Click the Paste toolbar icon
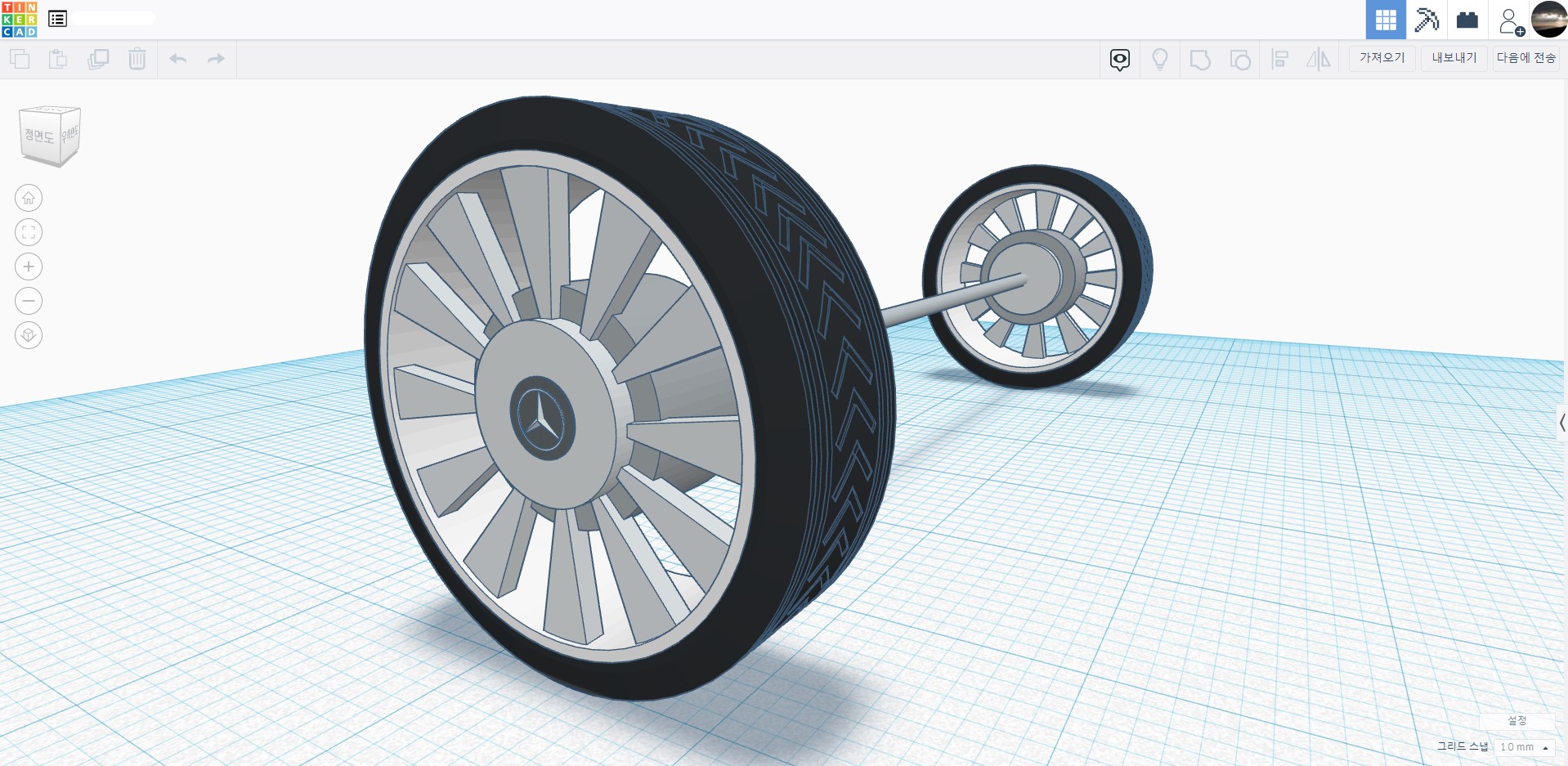1568x766 pixels. click(x=58, y=59)
